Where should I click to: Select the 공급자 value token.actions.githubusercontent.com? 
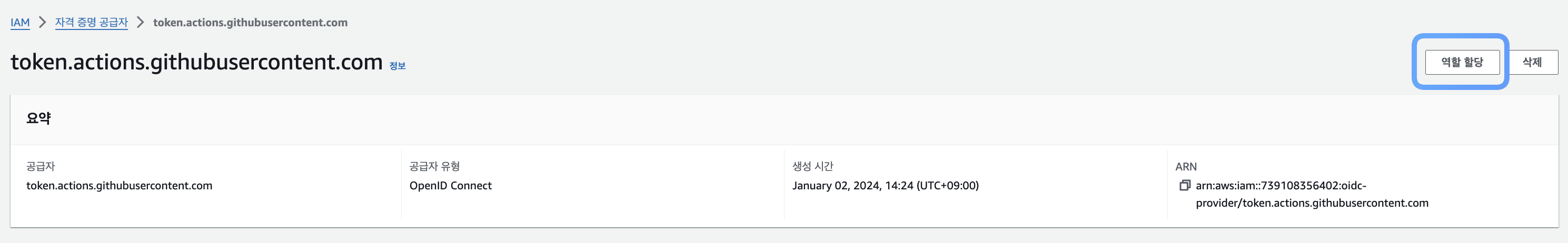[x=120, y=185]
